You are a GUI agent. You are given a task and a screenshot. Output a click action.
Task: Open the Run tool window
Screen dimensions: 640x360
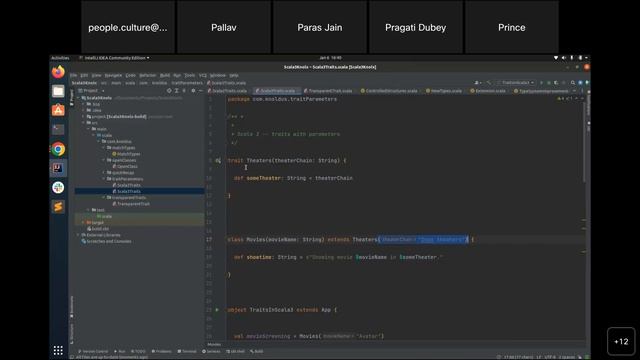click(x=120, y=351)
